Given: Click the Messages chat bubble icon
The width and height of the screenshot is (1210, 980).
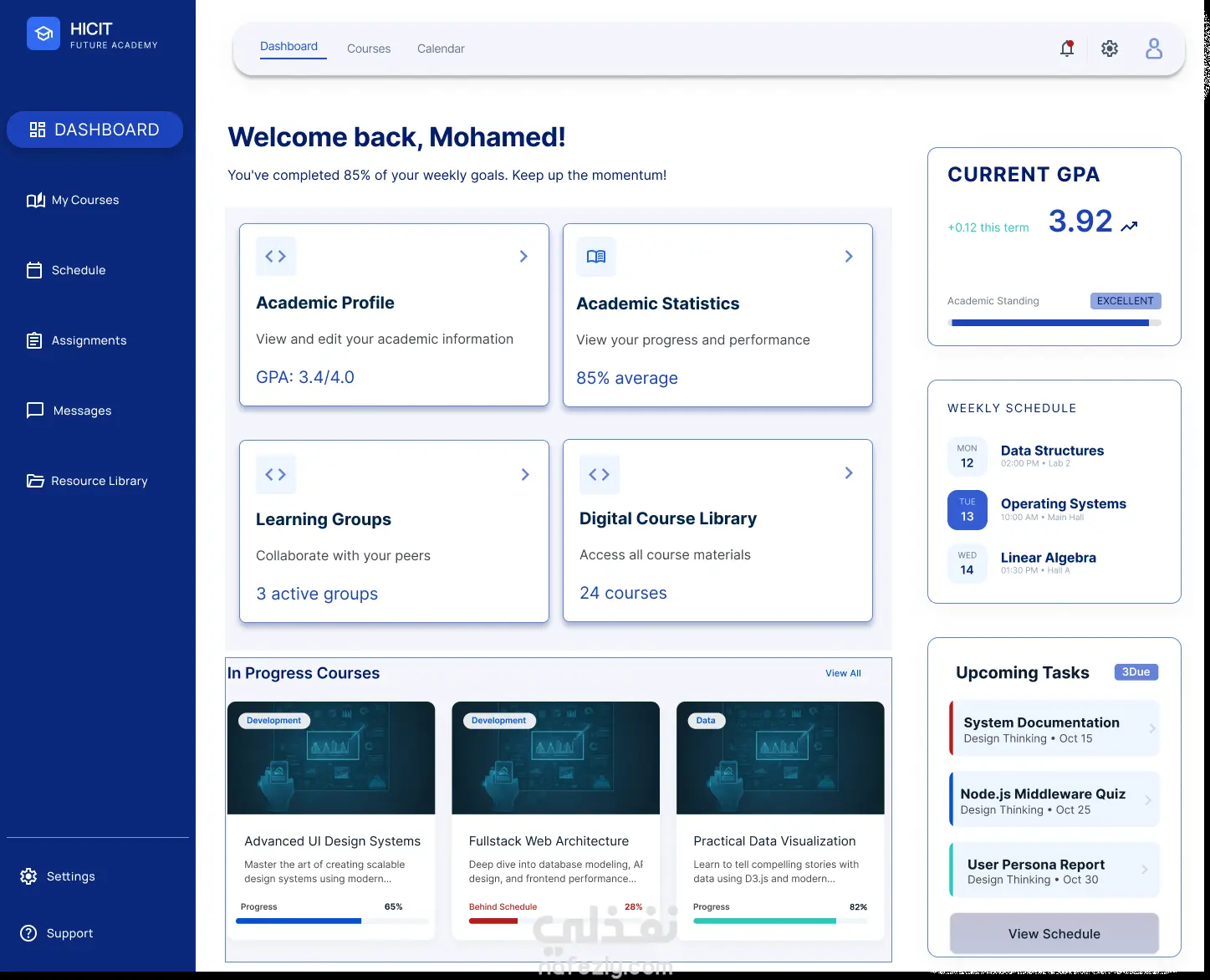Looking at the screenshot, I should tap(35, 411).
